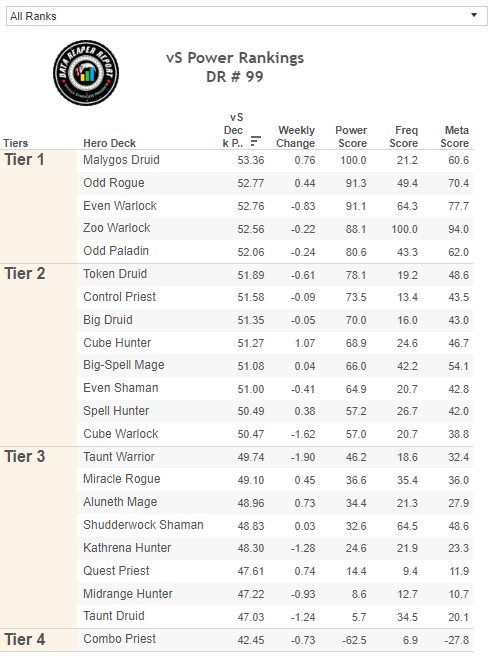Viewport: 497px width, 656px height.
Task: Select the Hero Deck column header
Action: pyautogui.click(x=110, y=143)
